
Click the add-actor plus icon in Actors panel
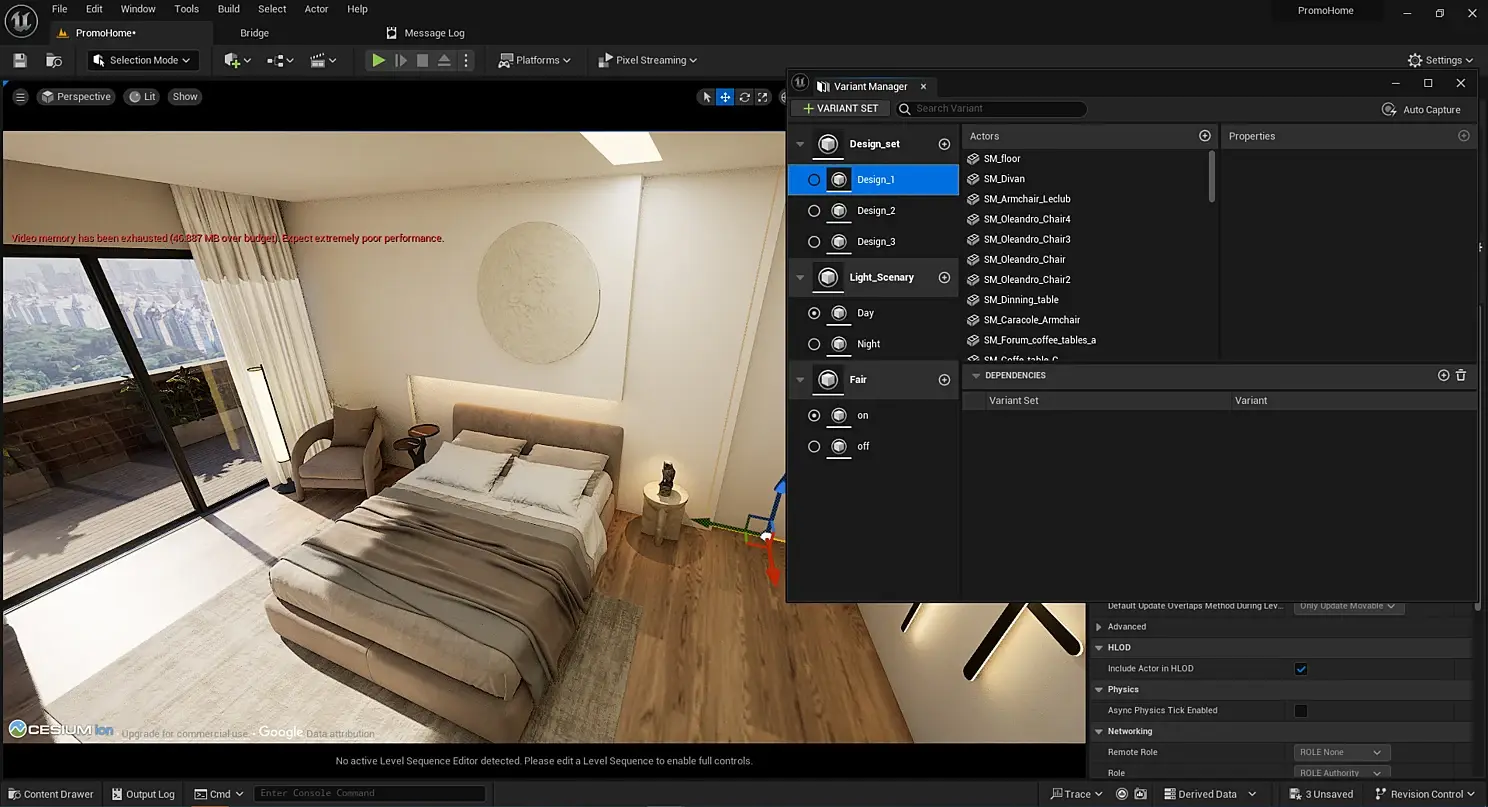point(1204,136)
